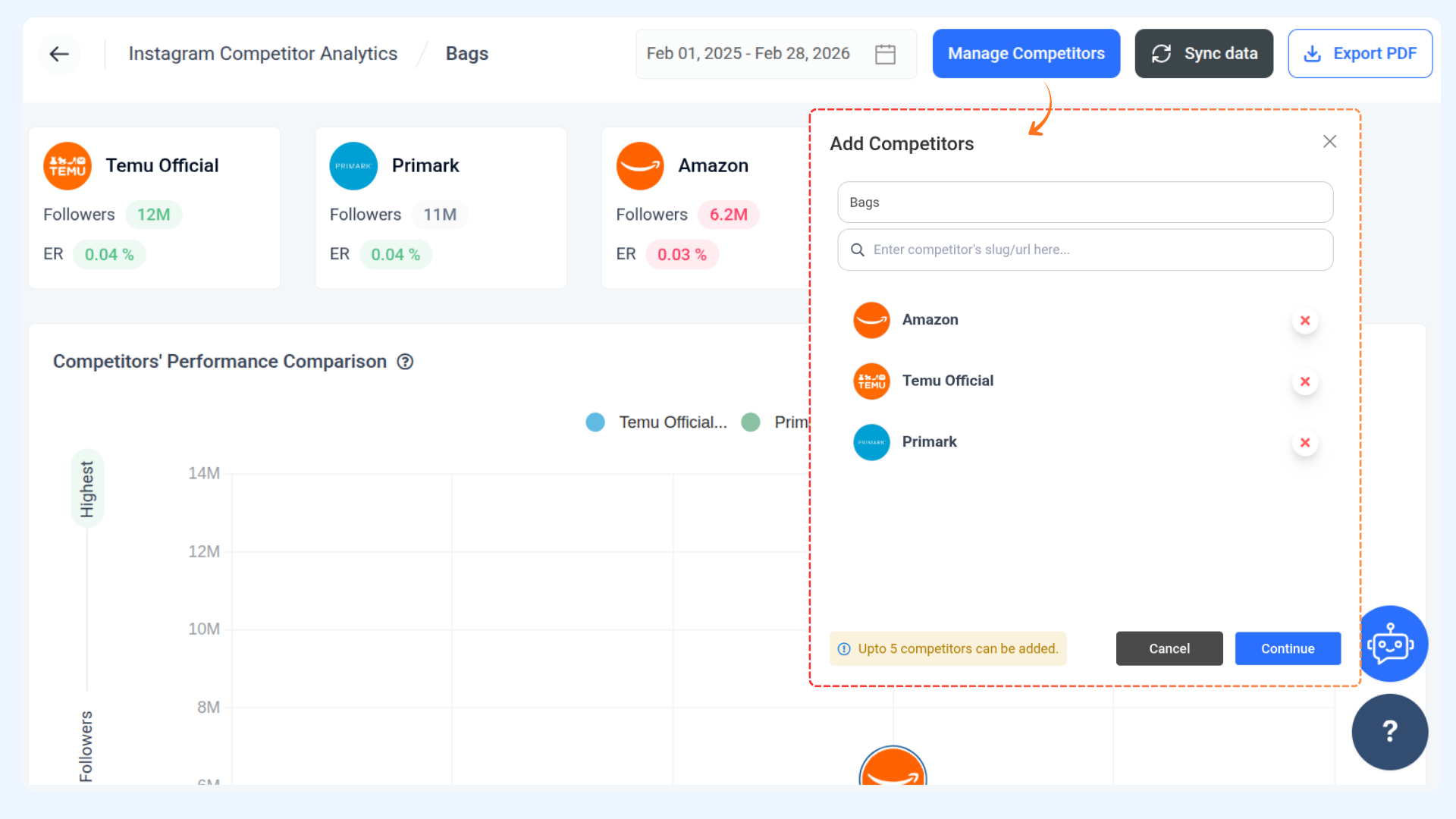Click Temu Official 0.04 % ER badge
The width and height of the screenshot is (1456, 819).
coord(109,255)
